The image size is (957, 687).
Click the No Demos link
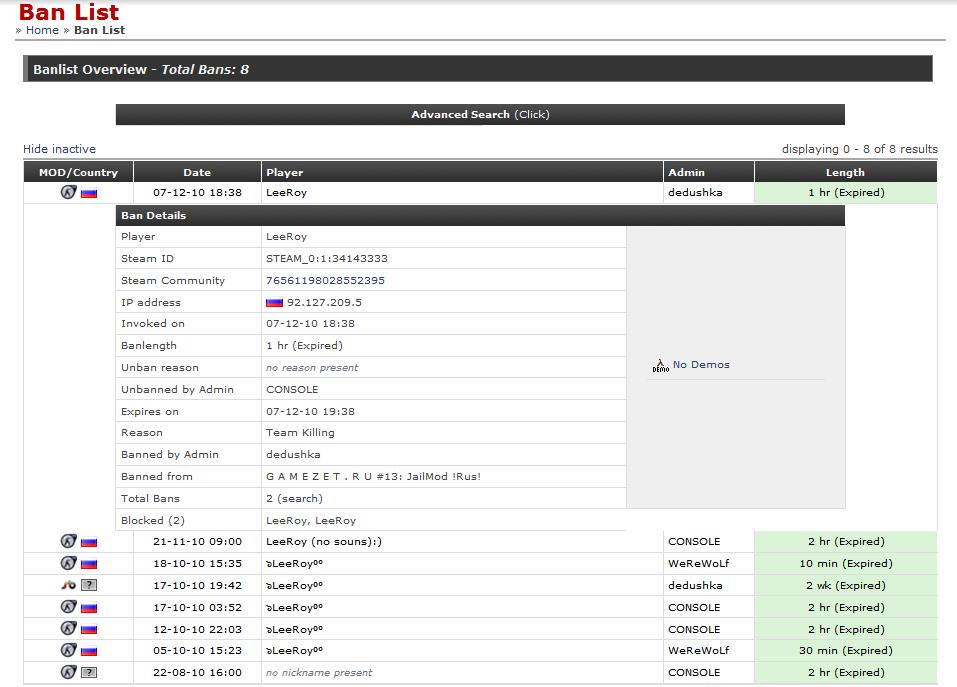click(x=701, y=364)
